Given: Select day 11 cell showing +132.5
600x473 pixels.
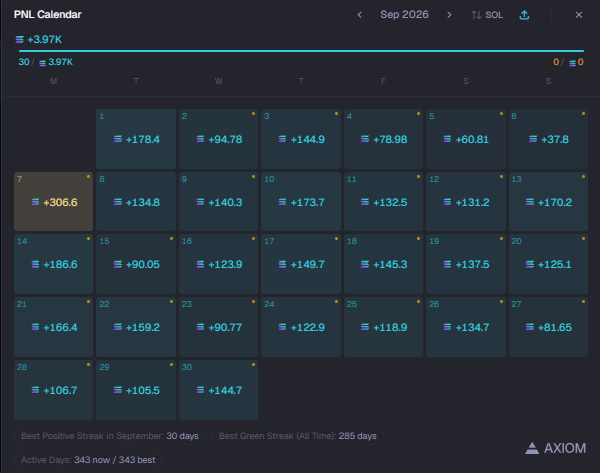Looking at the screenshot, I should coord(383,202).
